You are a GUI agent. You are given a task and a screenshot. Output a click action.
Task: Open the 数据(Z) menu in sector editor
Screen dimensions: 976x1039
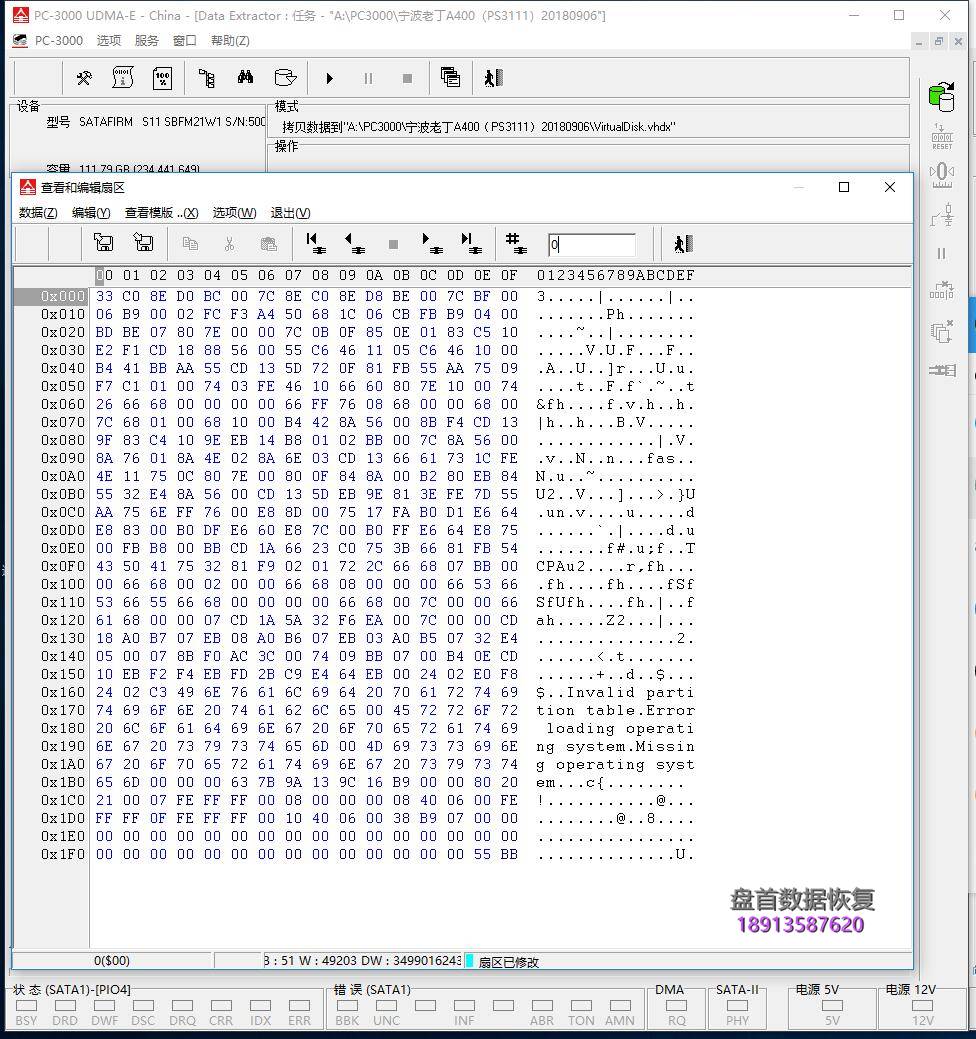pyautogui.click(x=38, y=213)
